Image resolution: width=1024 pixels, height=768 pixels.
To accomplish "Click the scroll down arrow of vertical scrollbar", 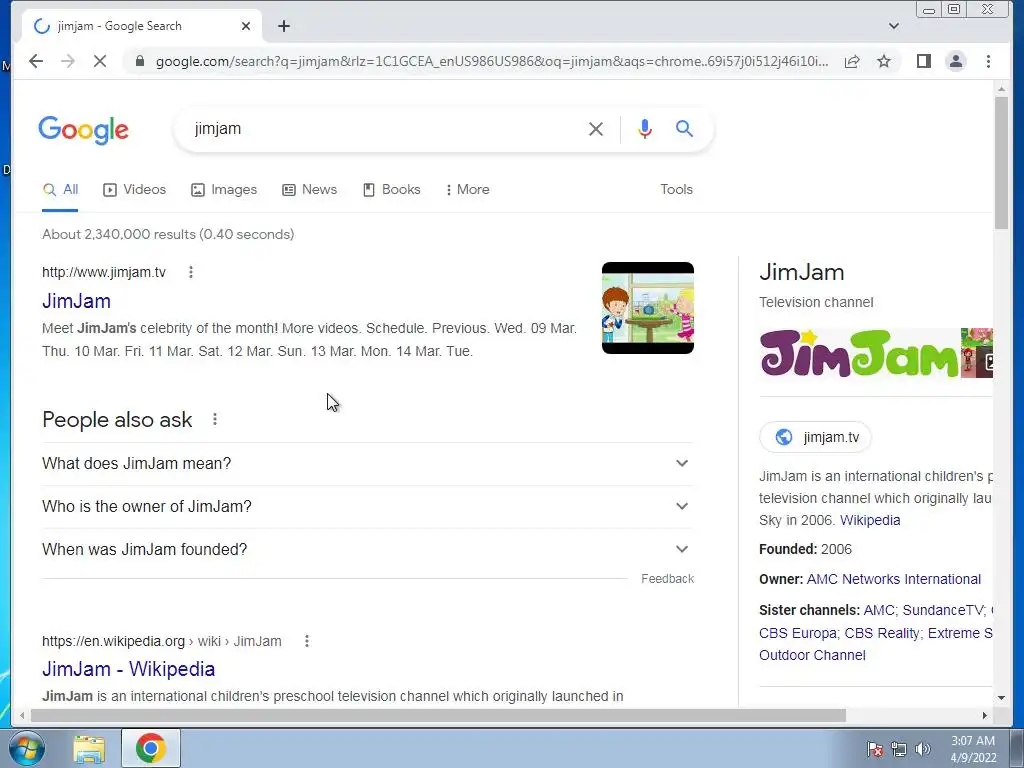I will [x=1001, y=697].
